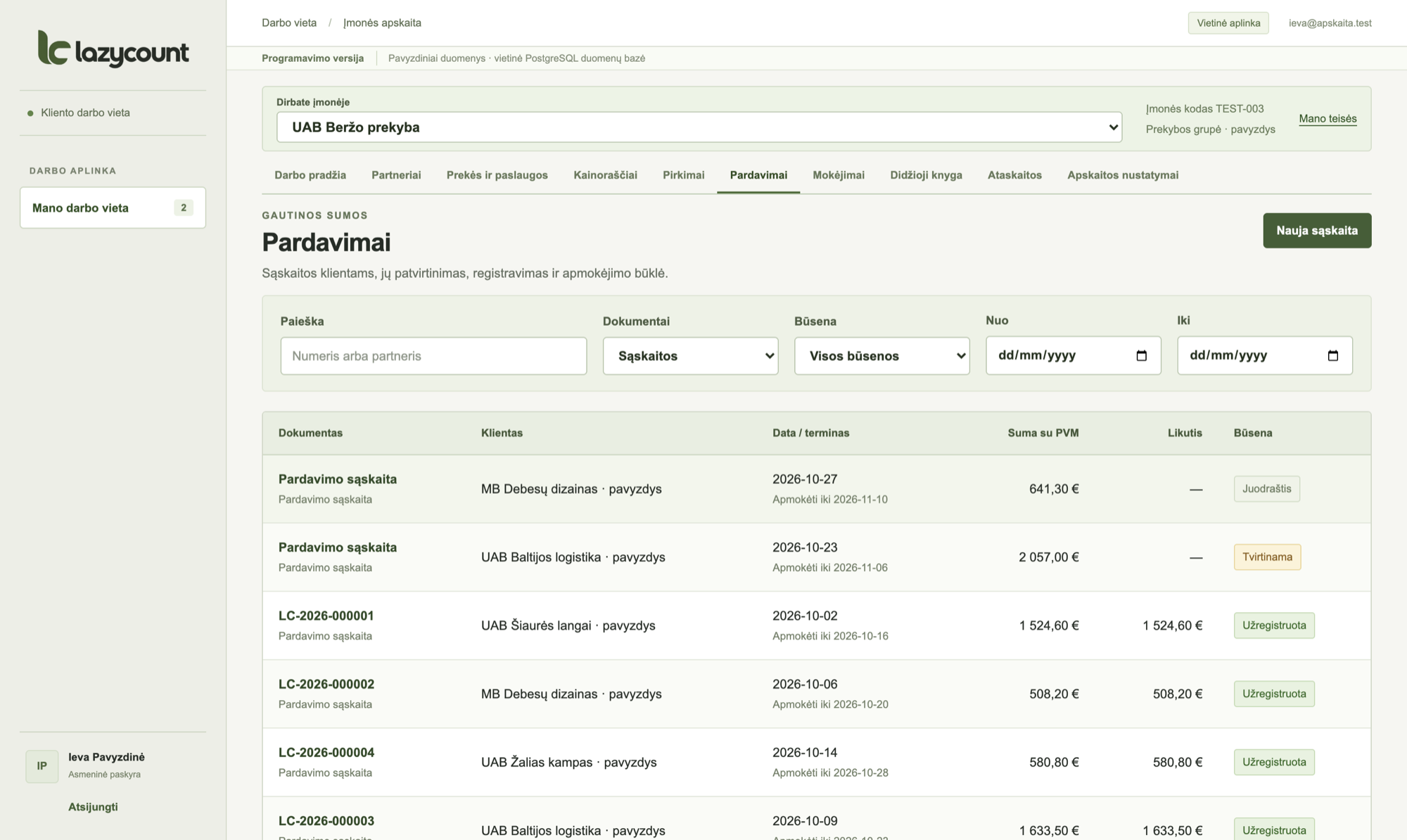Screen dimensions: 1407x840
Task: Click the Nuo date input
Action: click(1073, 355)
